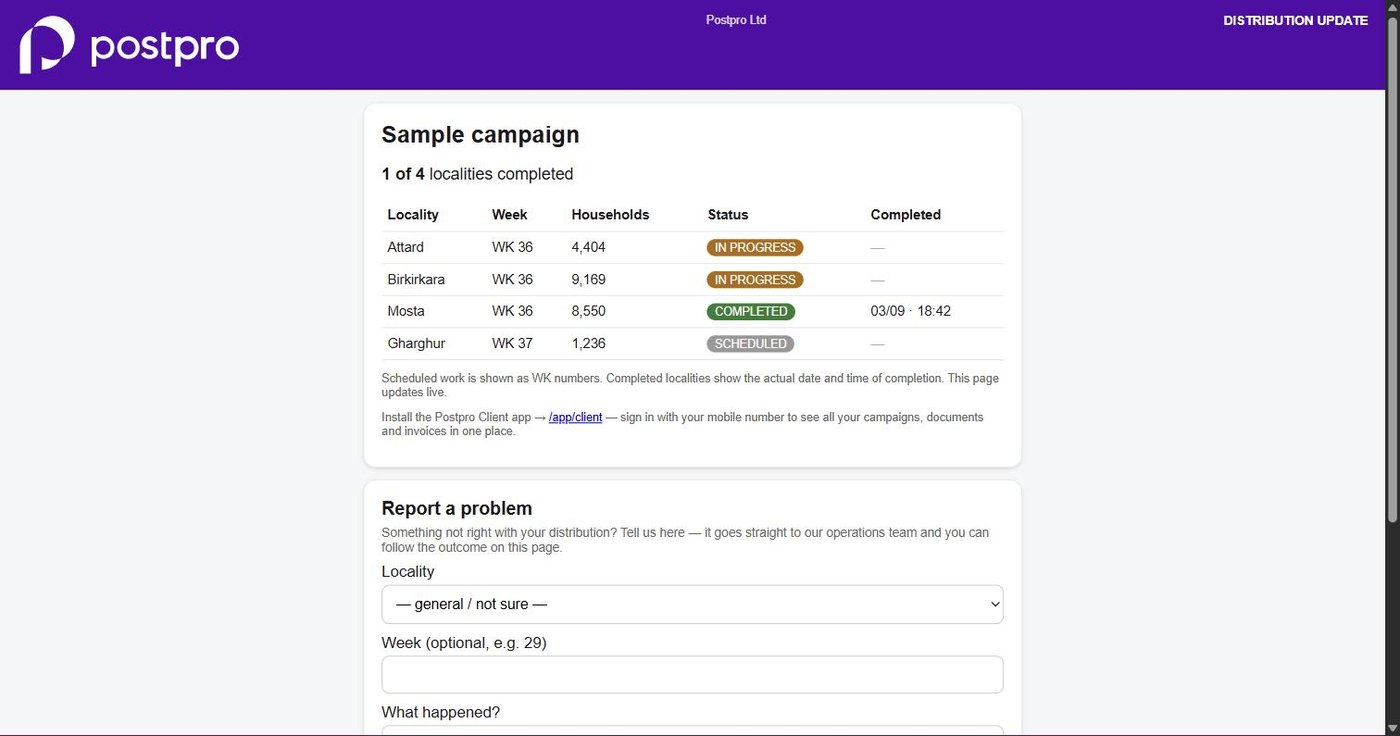Click the WK 36 cell in Mosta row
The height and width of the screenshot is (736, 1400).
point(512,311)
